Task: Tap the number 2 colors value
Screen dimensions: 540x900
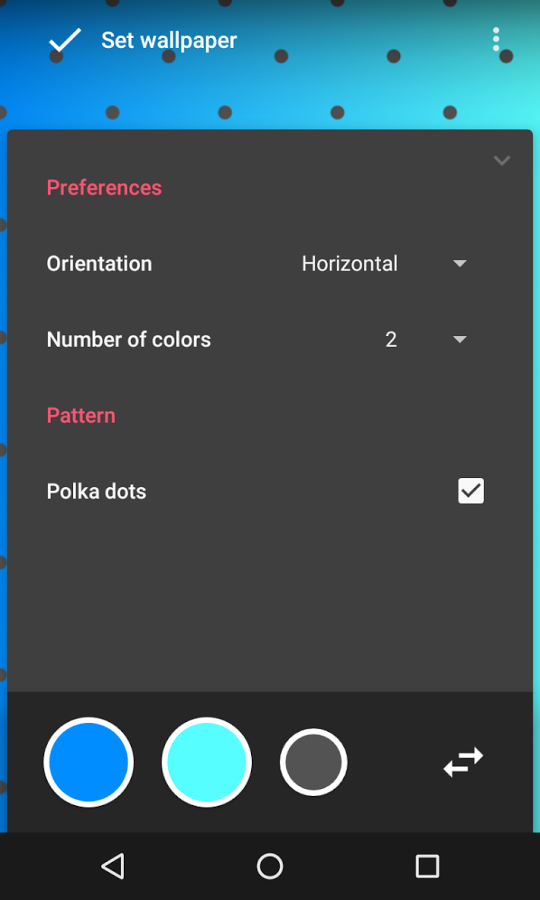Action: (x=391, y=339)
